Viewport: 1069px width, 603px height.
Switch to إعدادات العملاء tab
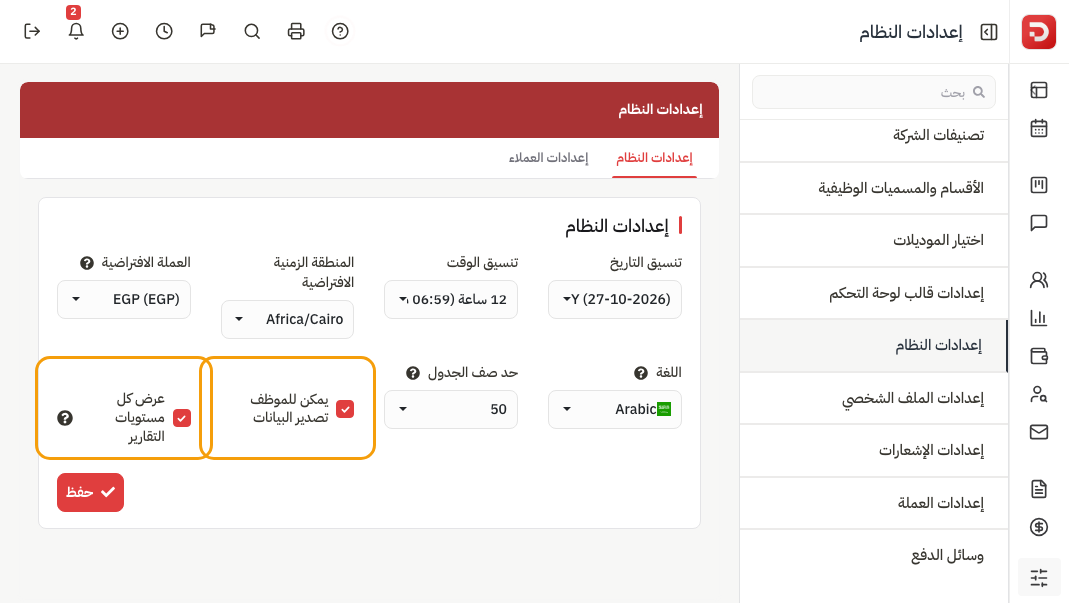[x=548, y=158]
